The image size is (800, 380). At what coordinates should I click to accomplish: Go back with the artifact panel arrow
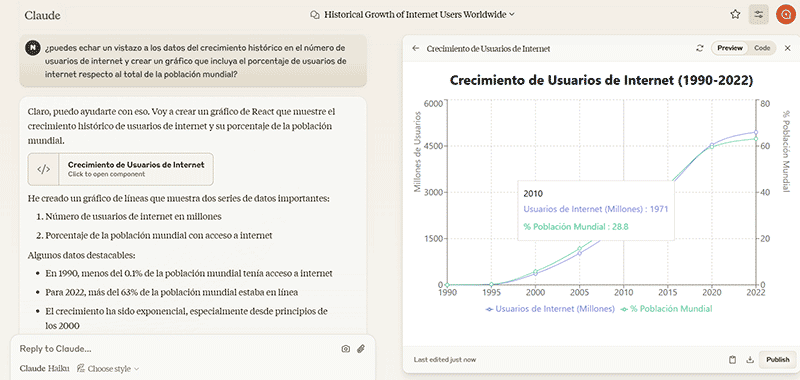tap(416, 48)
